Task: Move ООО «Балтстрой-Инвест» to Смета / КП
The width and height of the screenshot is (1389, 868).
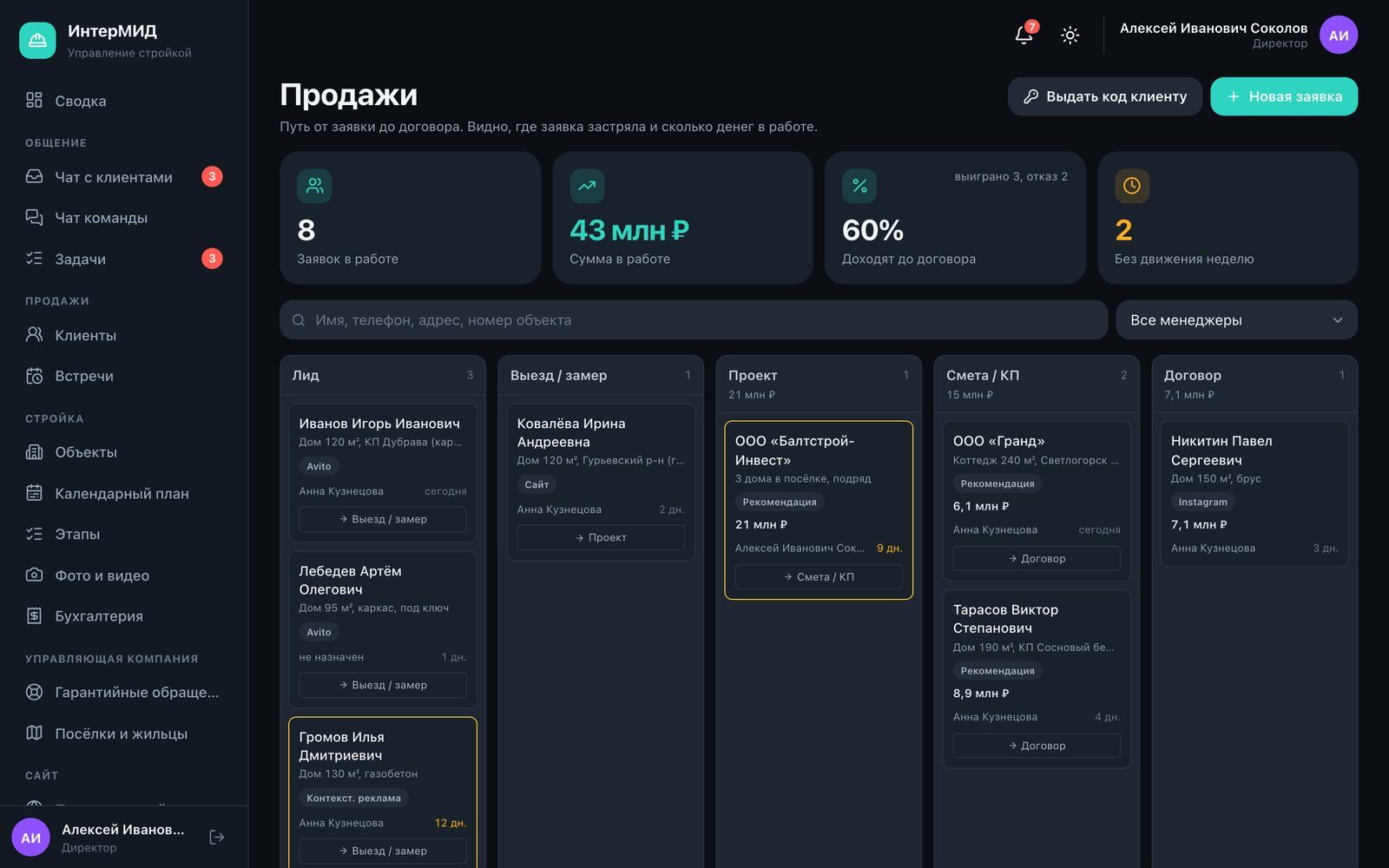Action: [819, 576]
